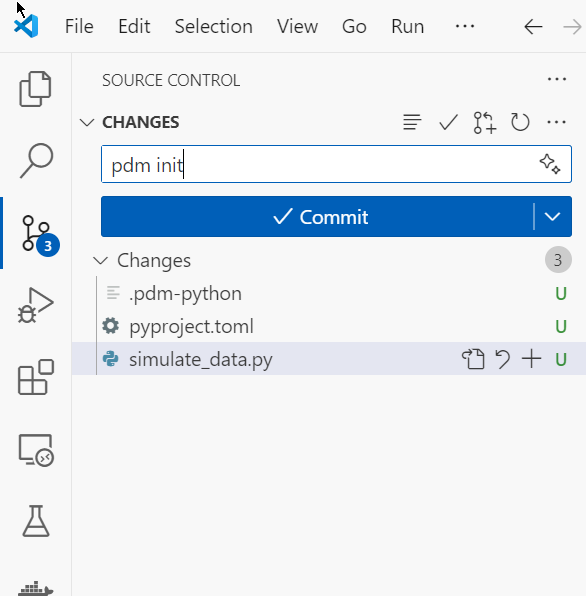Open the Testing flask view
Screen dimensions: 586x596
pos(36,521)
